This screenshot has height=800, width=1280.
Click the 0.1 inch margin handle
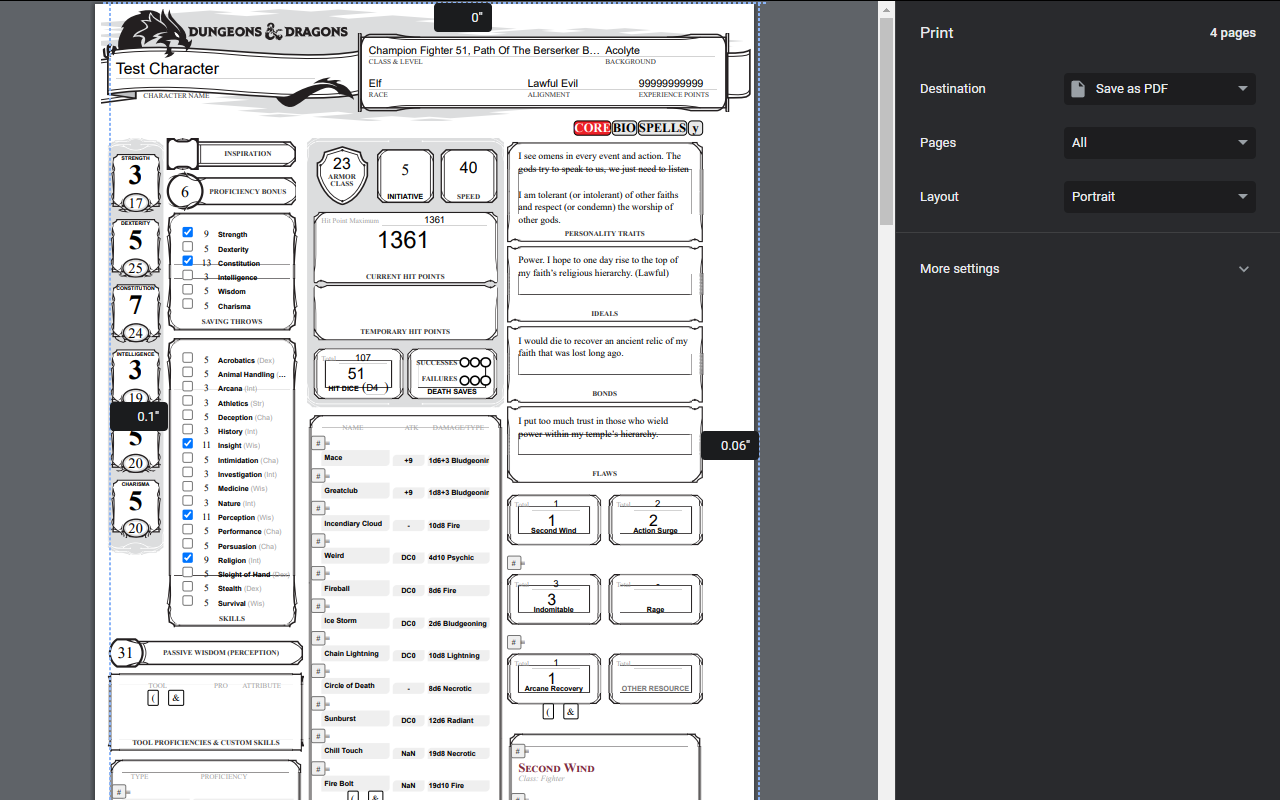(139, 415)
